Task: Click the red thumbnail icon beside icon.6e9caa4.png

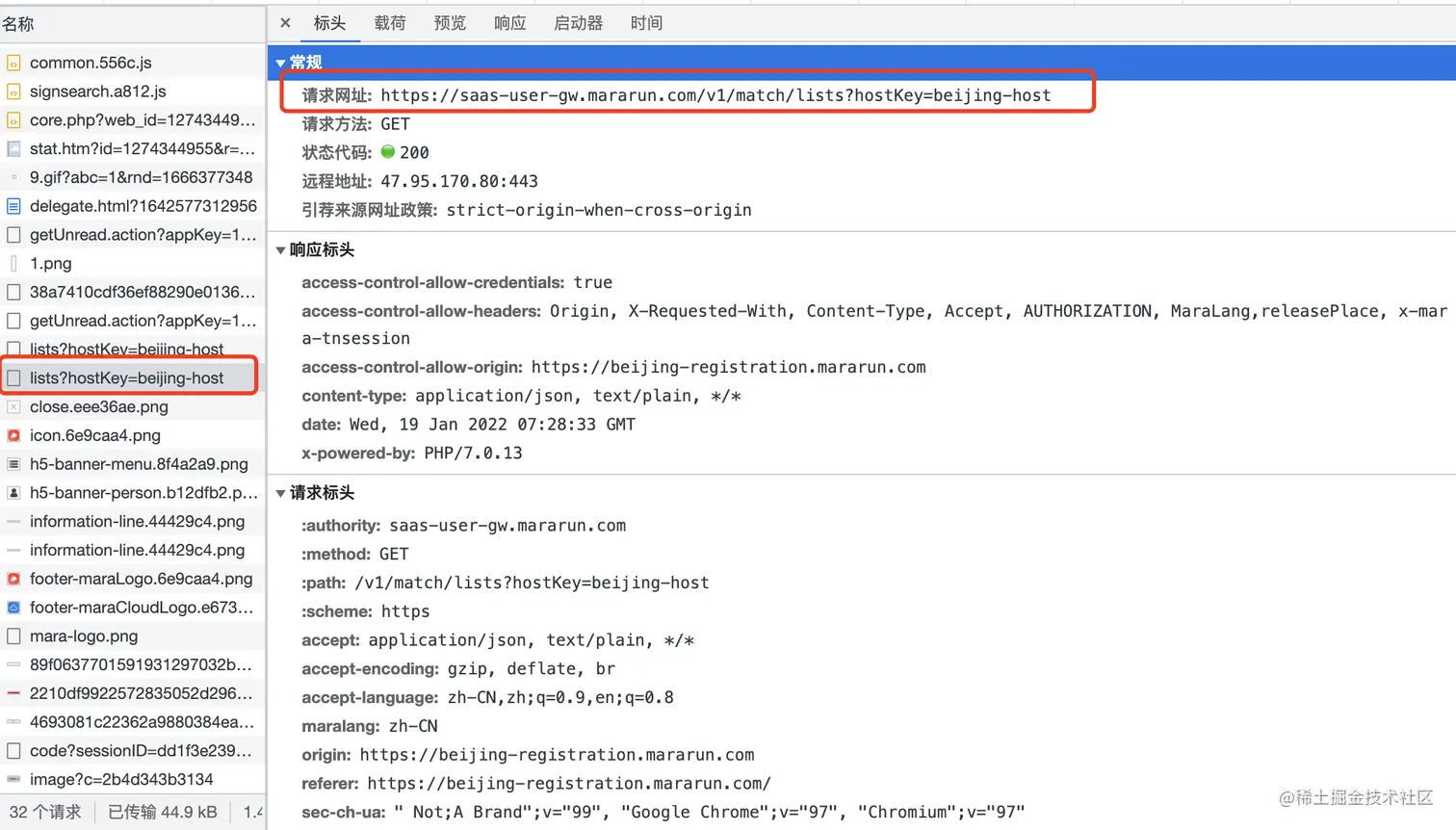Action: pos(13,435)
